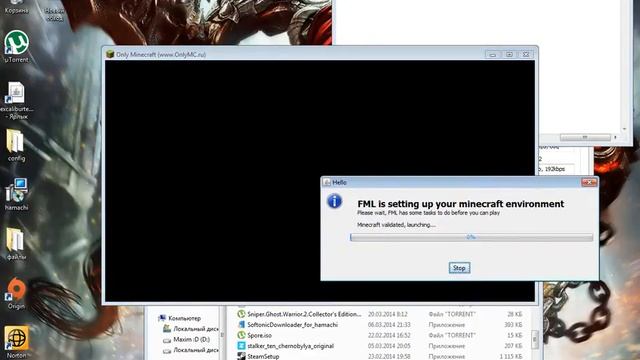Viewport: 640px width, 360px height.
Task: Click the 393 КБ size cell
Action: (x=513, y=324)
